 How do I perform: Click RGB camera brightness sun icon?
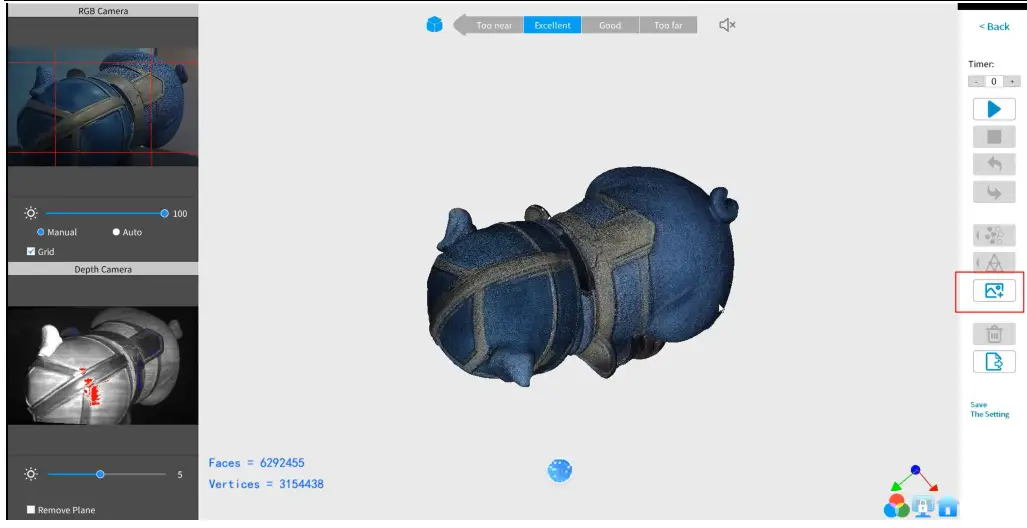tap(31, 213)
